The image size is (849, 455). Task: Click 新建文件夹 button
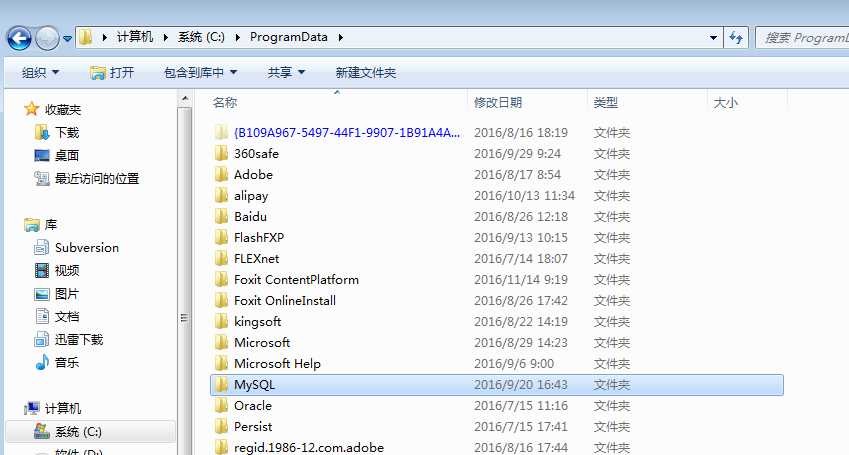[365, 72]
